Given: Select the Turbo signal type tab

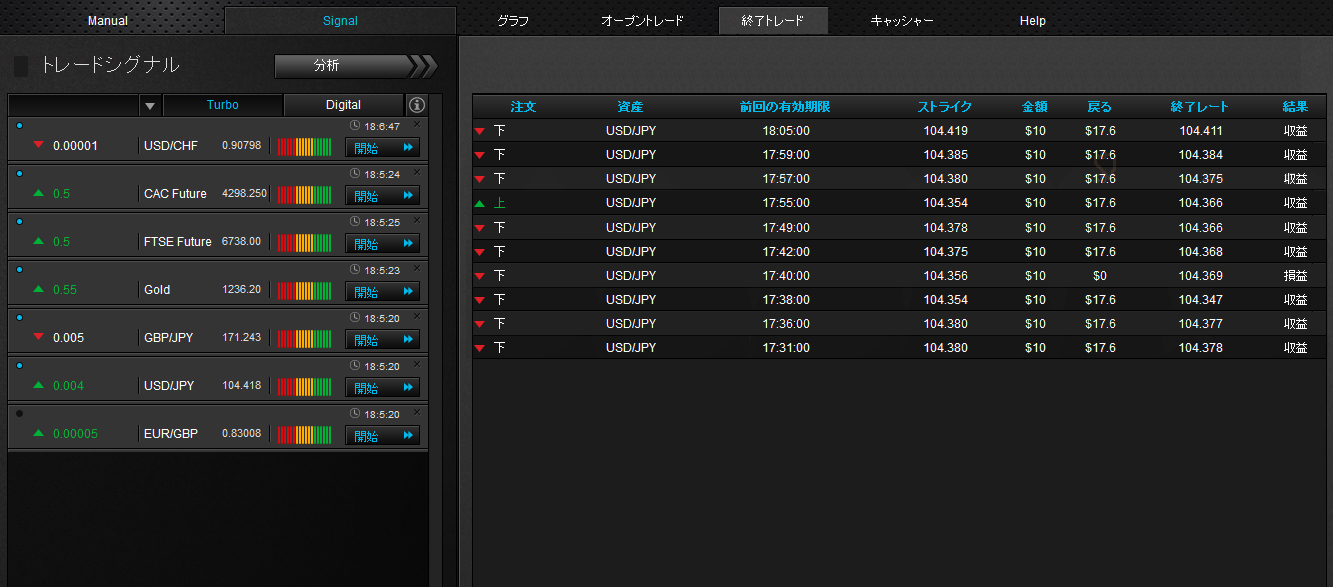Looking at the screenshot, I should pyautogui.click(x=223, y=105).
